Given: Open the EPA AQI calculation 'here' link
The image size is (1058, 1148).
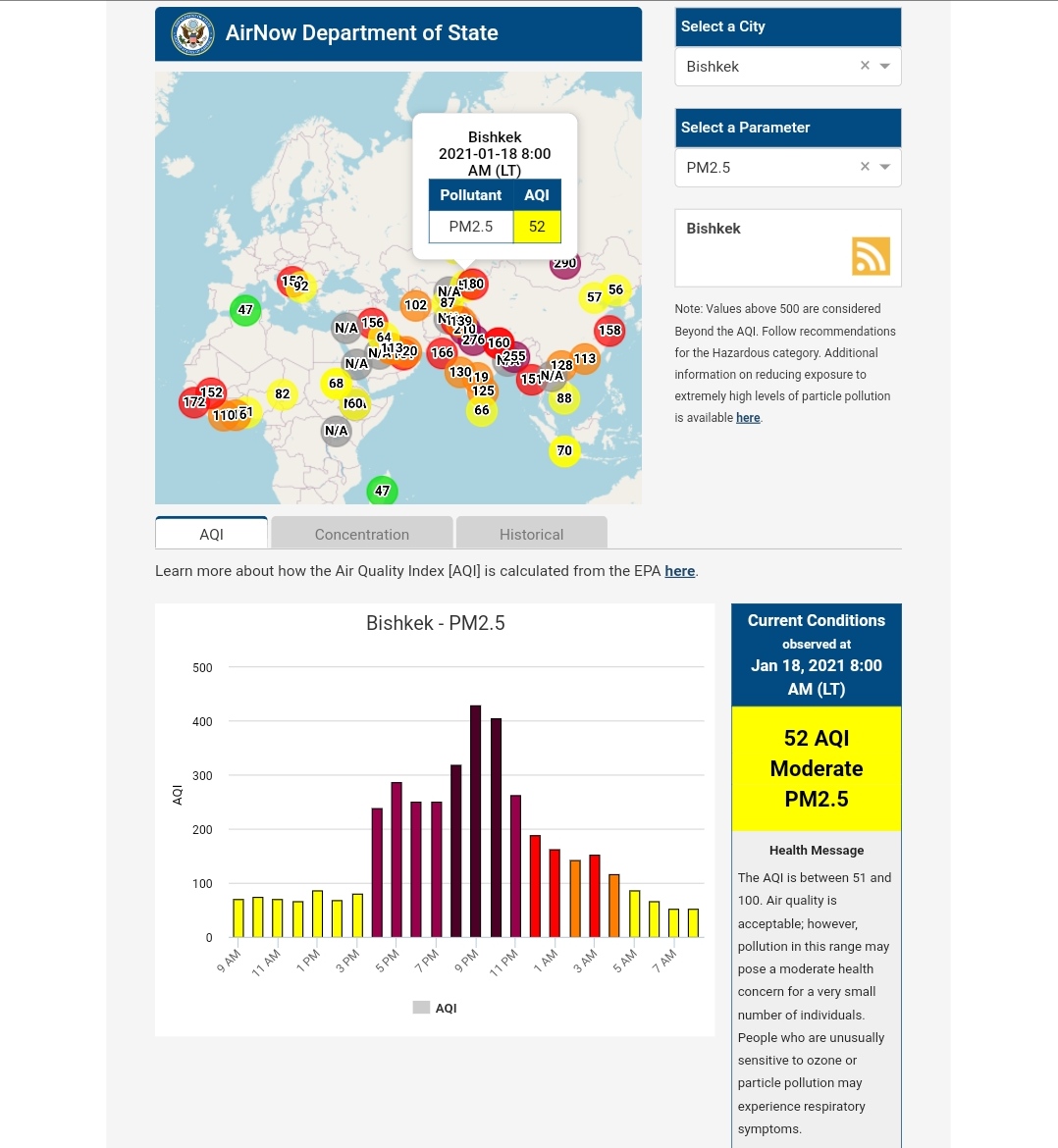Looking at the screenshot, I should 679,571.
